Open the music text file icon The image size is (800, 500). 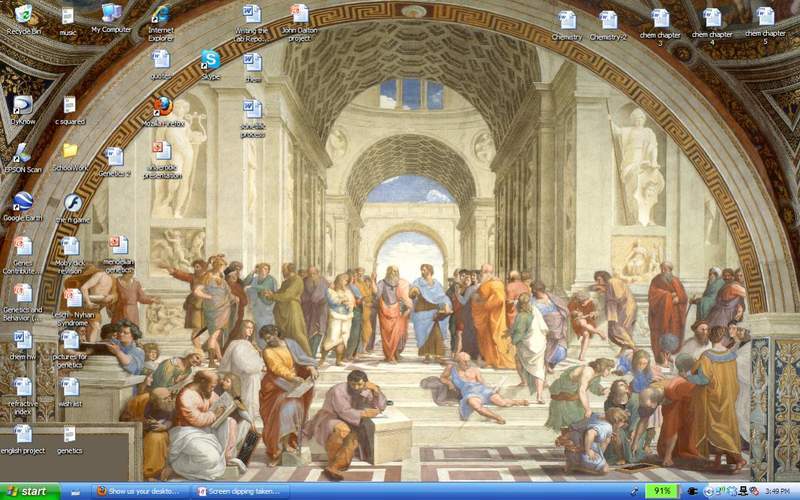coord(68,21)
